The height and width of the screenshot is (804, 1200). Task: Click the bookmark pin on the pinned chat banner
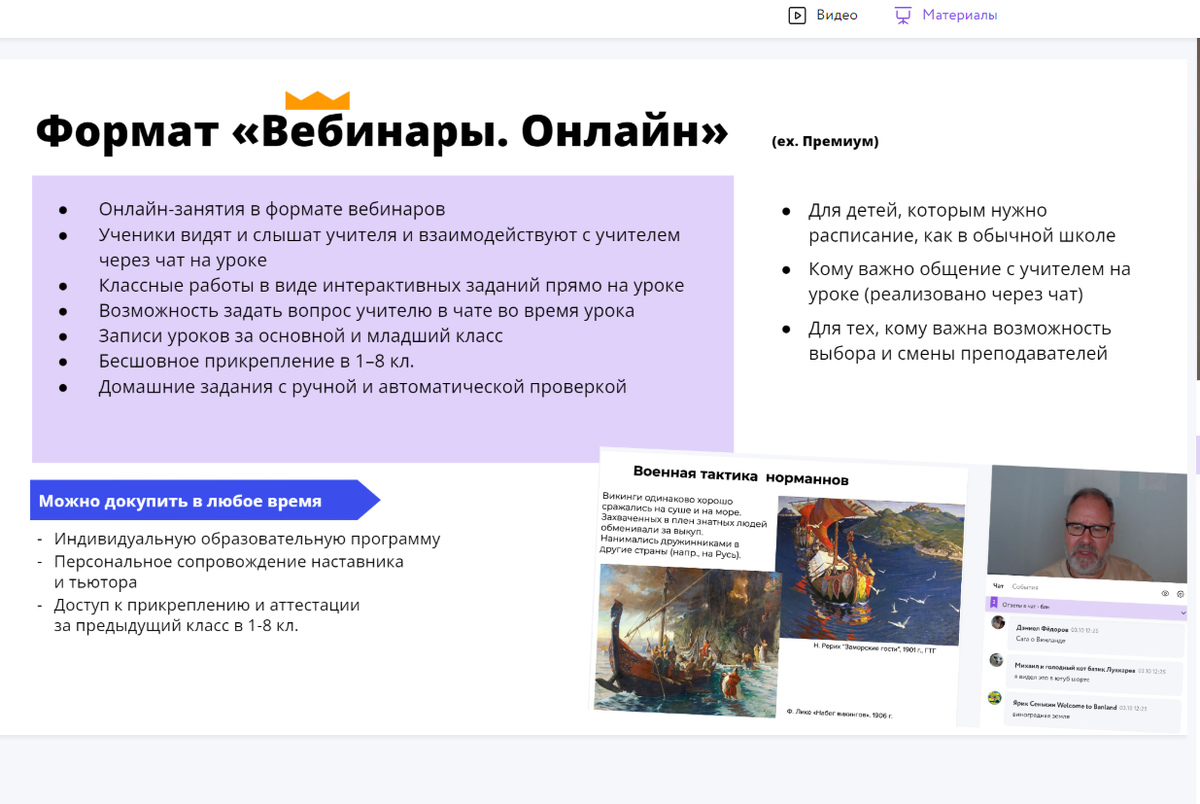[994, 602]
